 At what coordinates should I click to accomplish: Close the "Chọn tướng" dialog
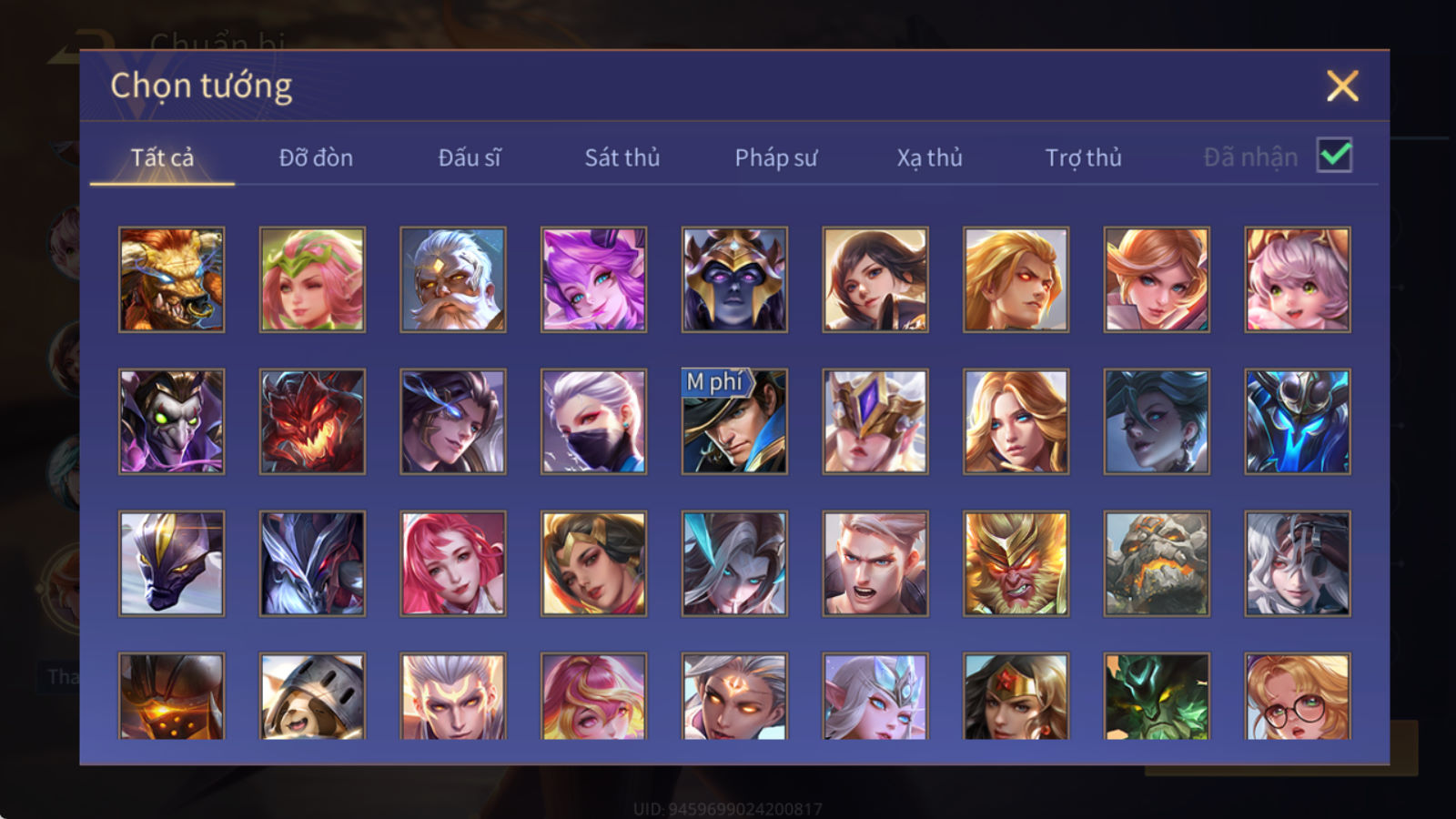(1342, 86)
